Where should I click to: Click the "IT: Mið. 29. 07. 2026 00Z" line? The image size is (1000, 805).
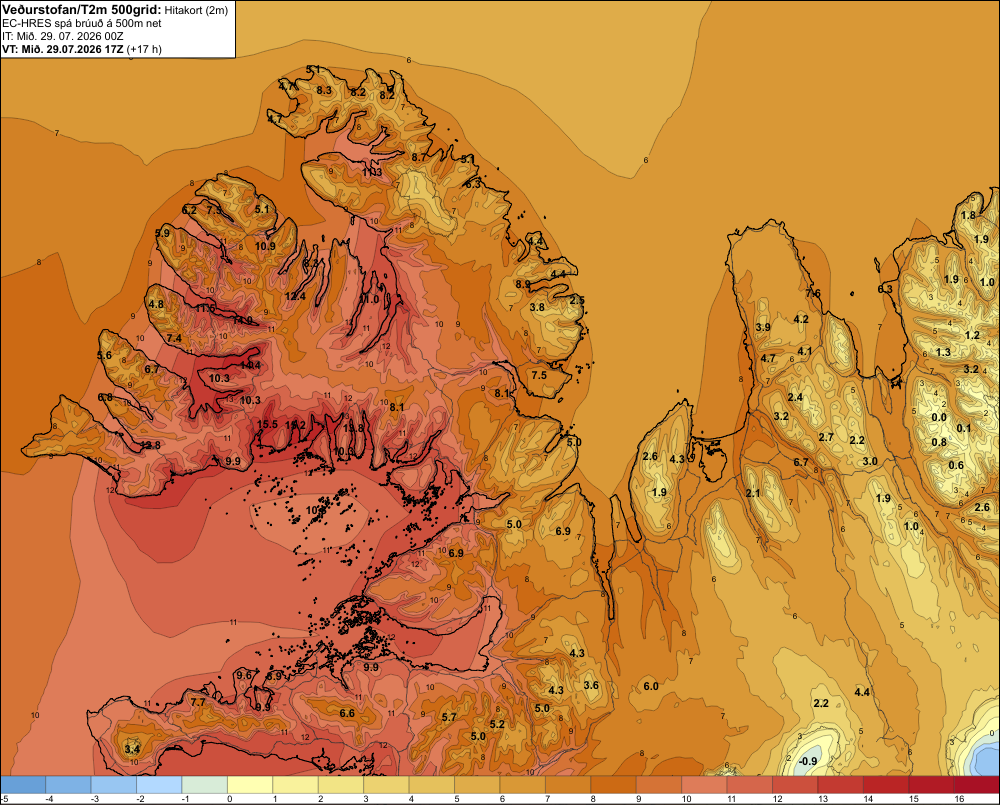tap(62, 36)
